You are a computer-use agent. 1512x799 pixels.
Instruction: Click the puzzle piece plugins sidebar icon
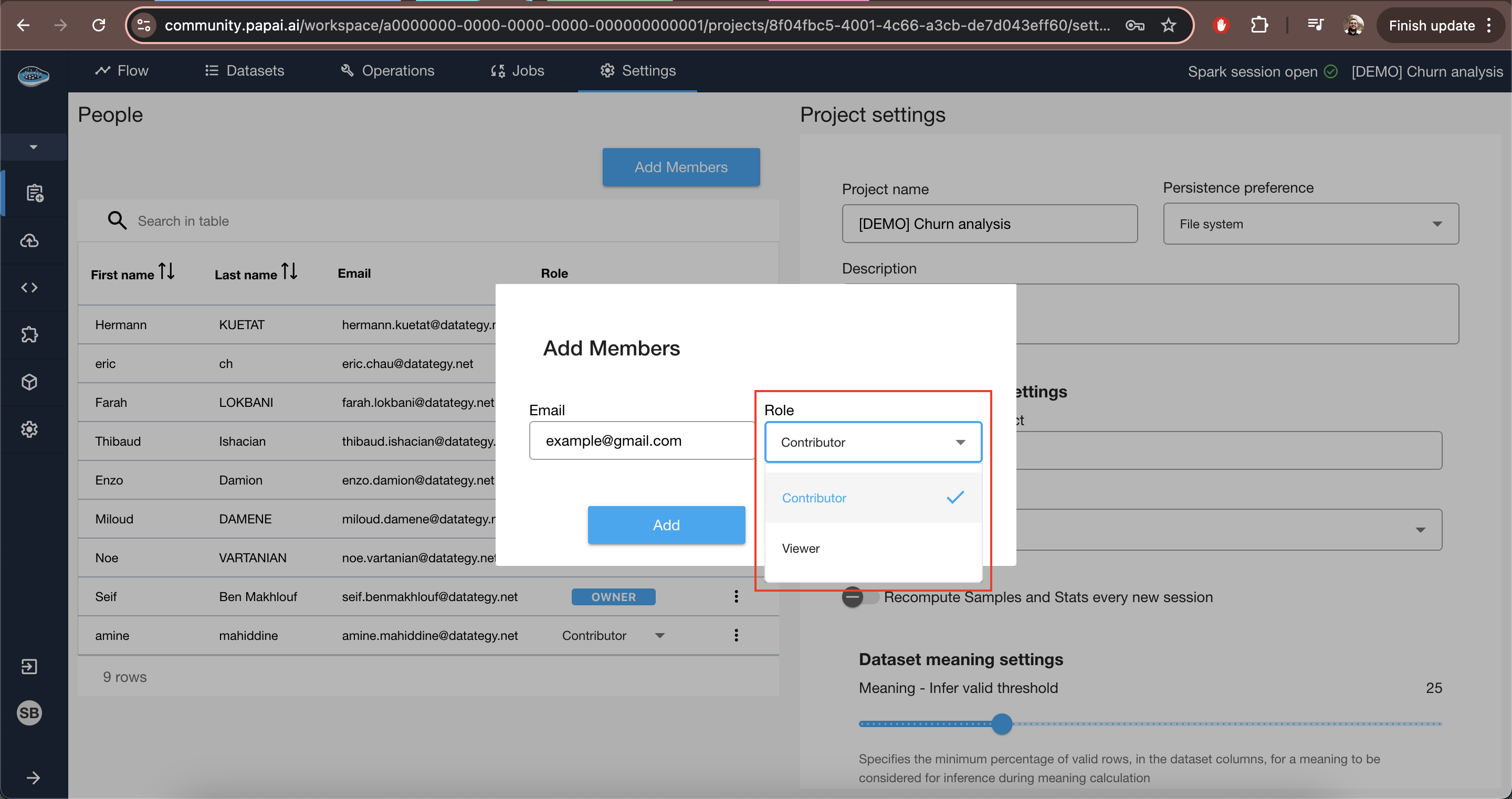pos(29,334)
